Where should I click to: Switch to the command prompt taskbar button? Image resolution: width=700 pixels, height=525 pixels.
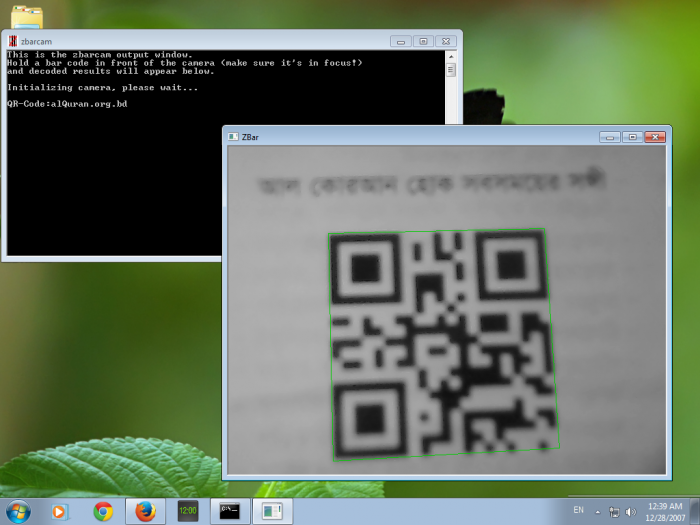pos(229,511)
